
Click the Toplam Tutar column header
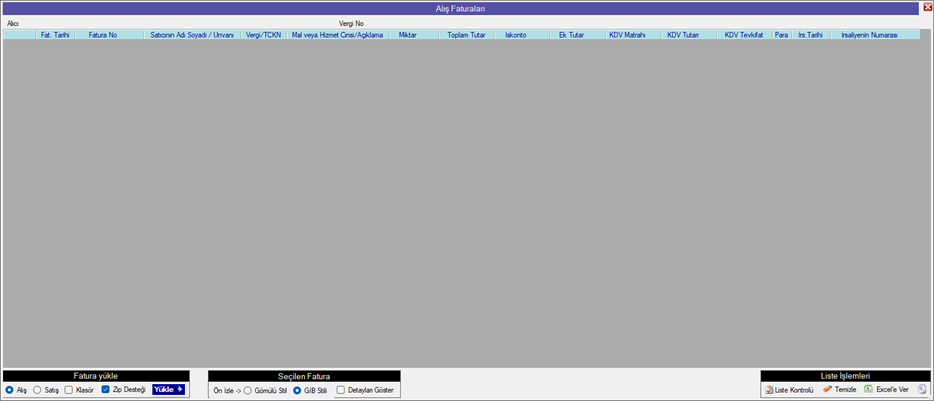(466, 35)
